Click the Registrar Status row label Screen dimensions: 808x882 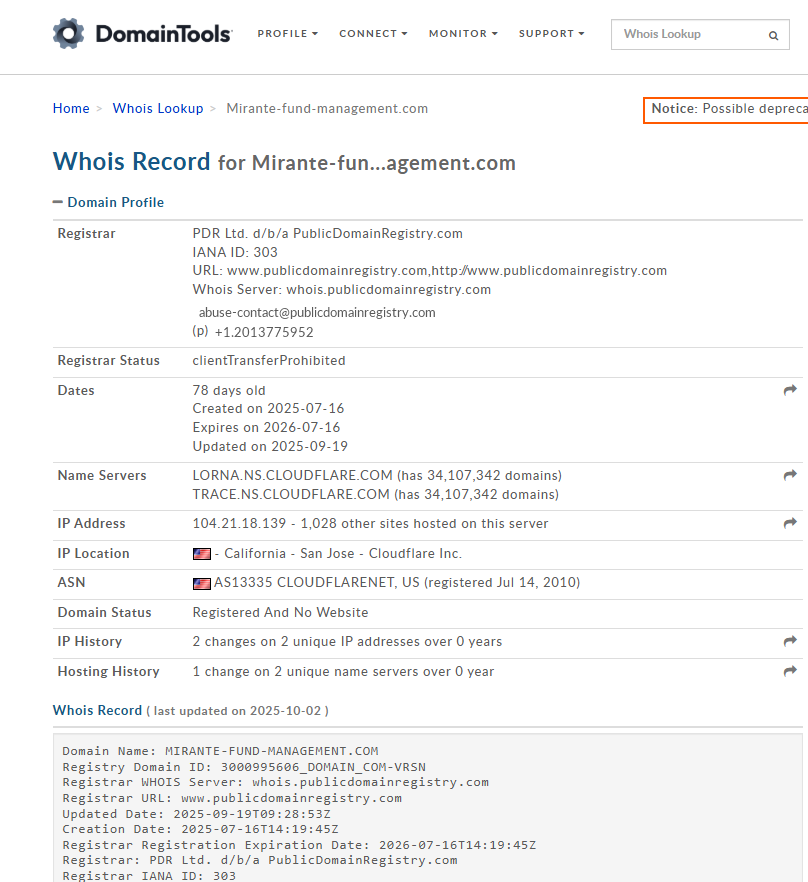pos(109,361)
